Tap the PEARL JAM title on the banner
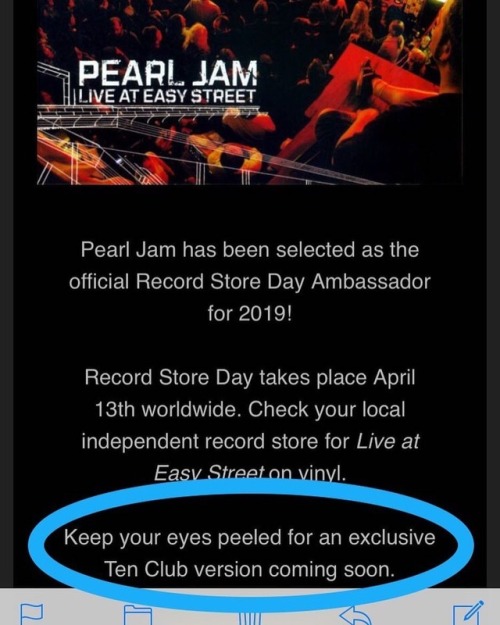This screenshot has height=625, width=500. pyautogui.click(x=167, y=73)
